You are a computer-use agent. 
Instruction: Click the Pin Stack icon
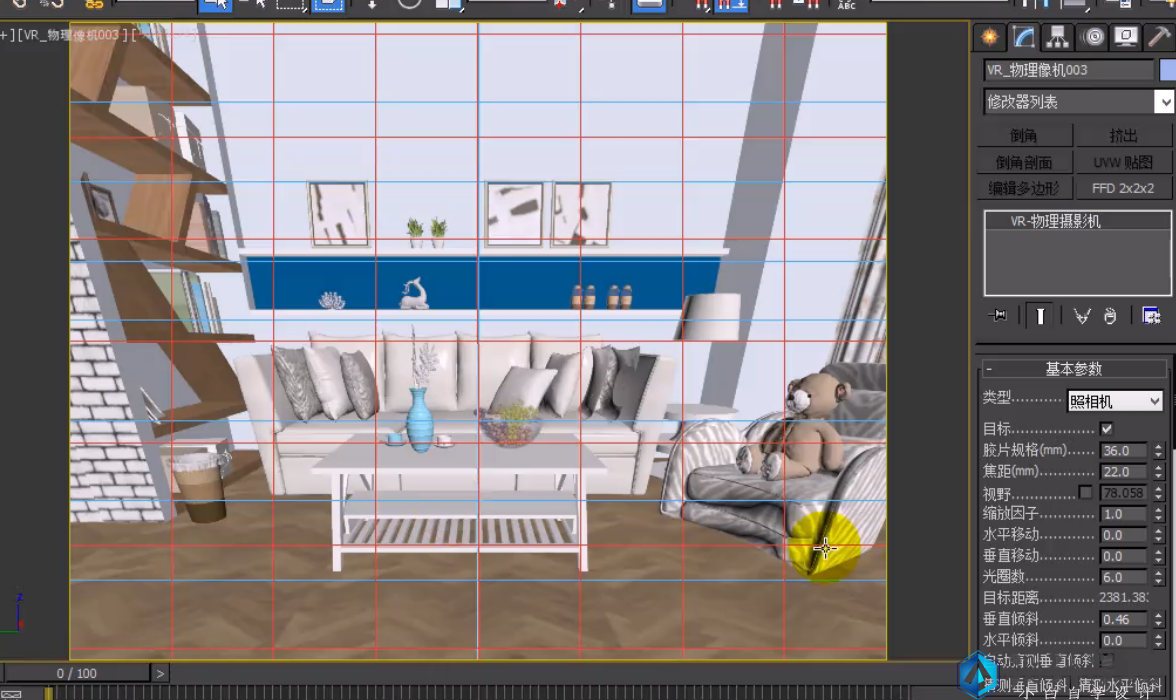[x=998, y=315]
